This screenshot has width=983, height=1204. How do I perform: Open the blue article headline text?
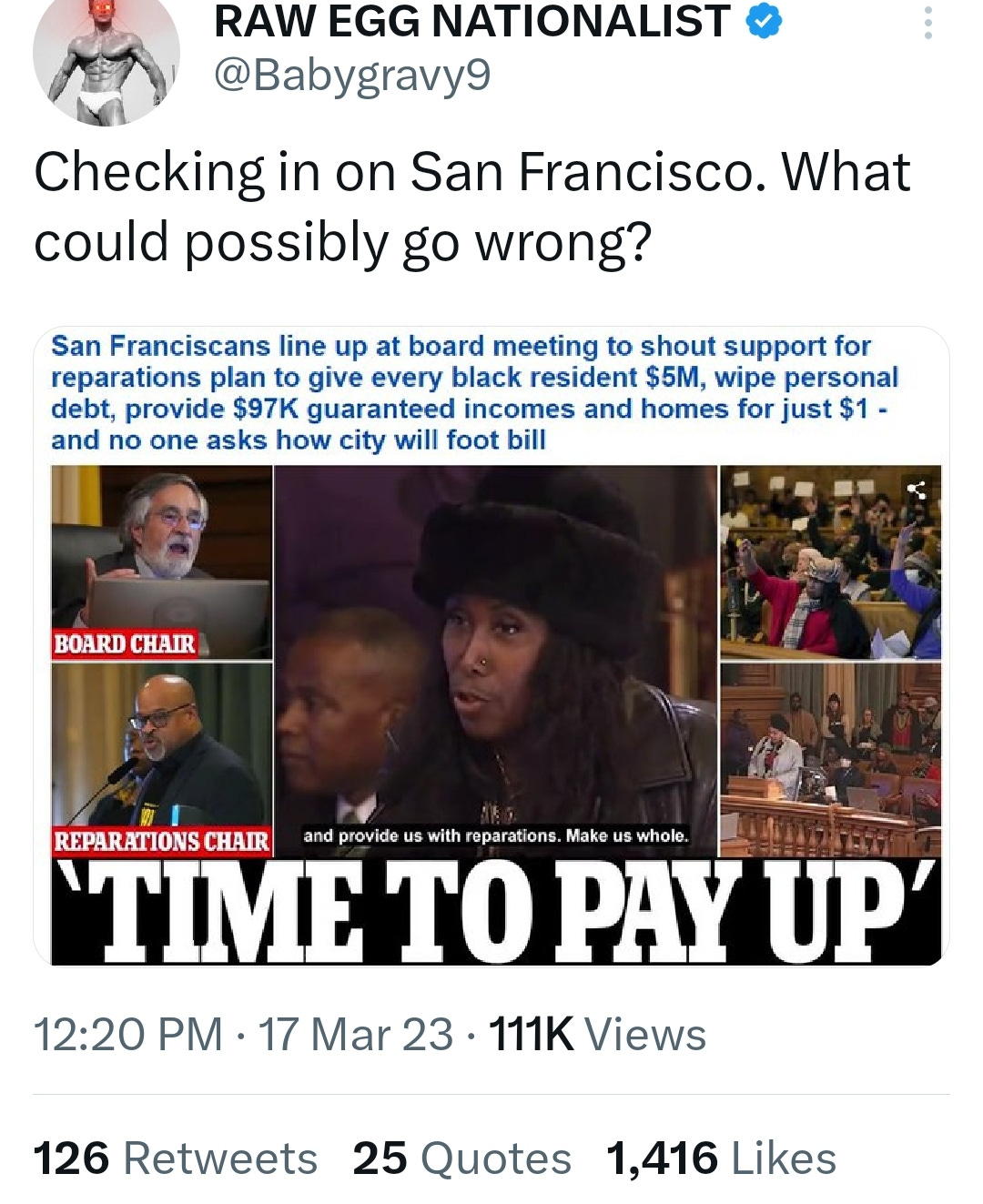pyautogui.click(x=474, y=393)
